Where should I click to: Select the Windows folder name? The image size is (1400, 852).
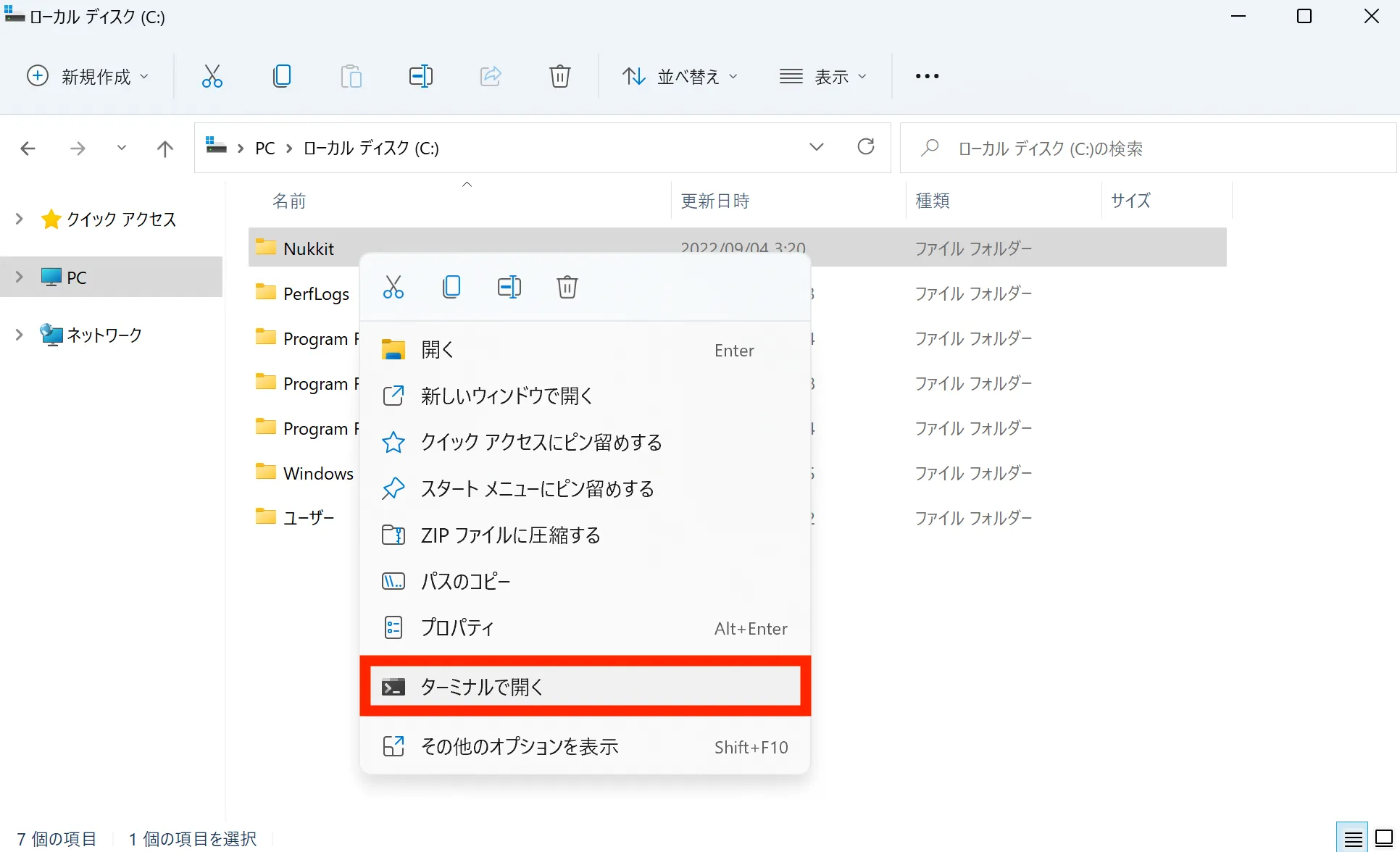pos(318,473)
